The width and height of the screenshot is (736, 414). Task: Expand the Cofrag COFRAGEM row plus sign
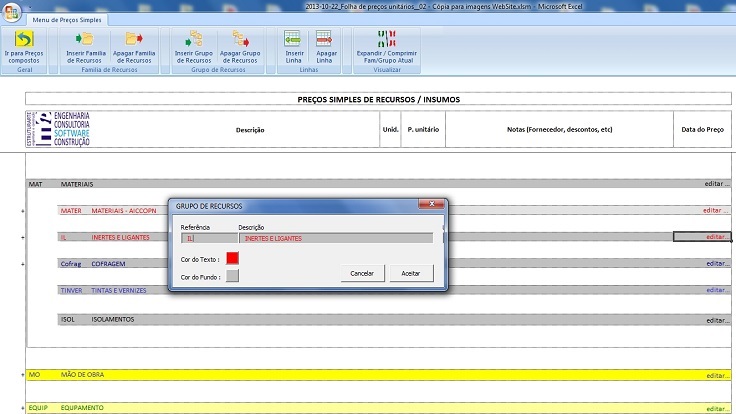(22, 264)
